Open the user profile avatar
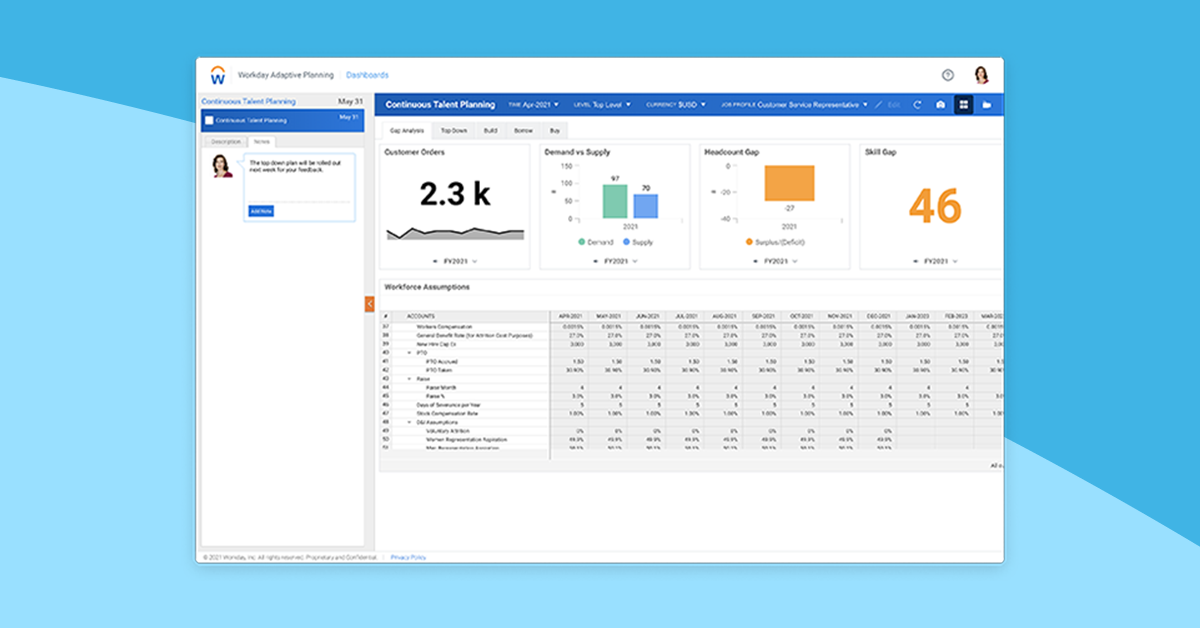The height and width of the screenshot is (628, 1200). (981, 75)
